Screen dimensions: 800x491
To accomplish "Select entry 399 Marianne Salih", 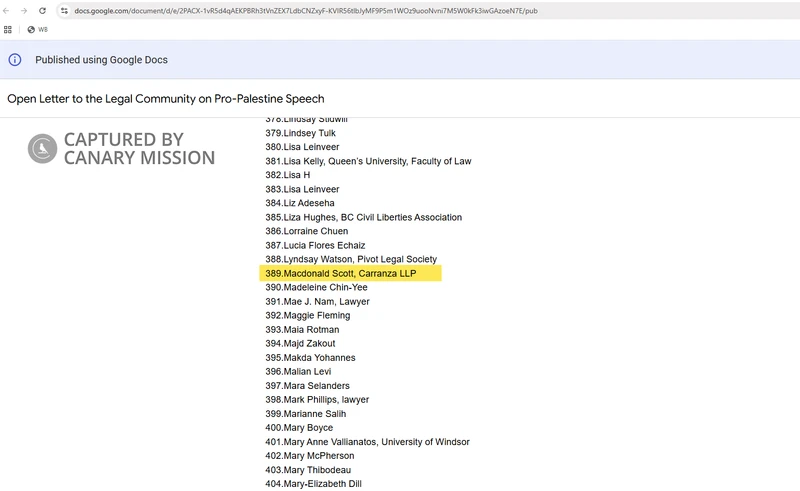I will tap(306, 414).
